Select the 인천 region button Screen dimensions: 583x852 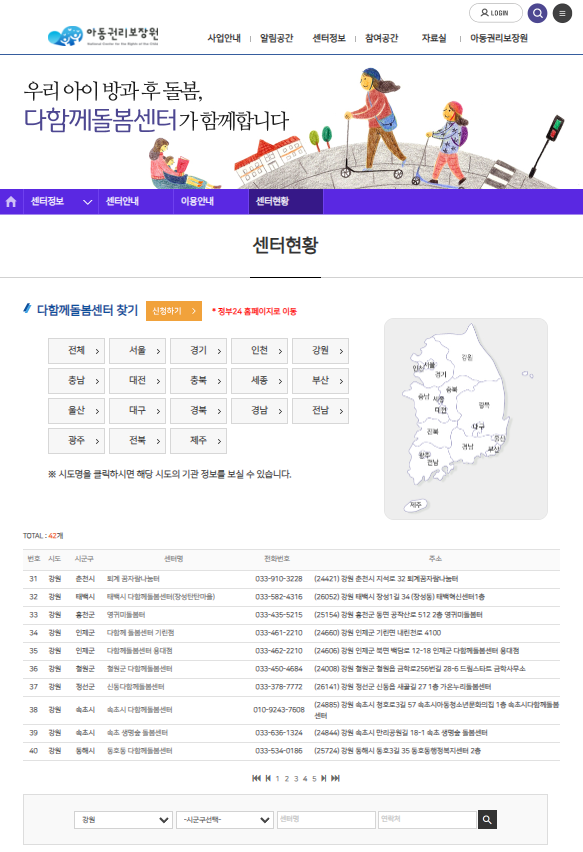259,351
